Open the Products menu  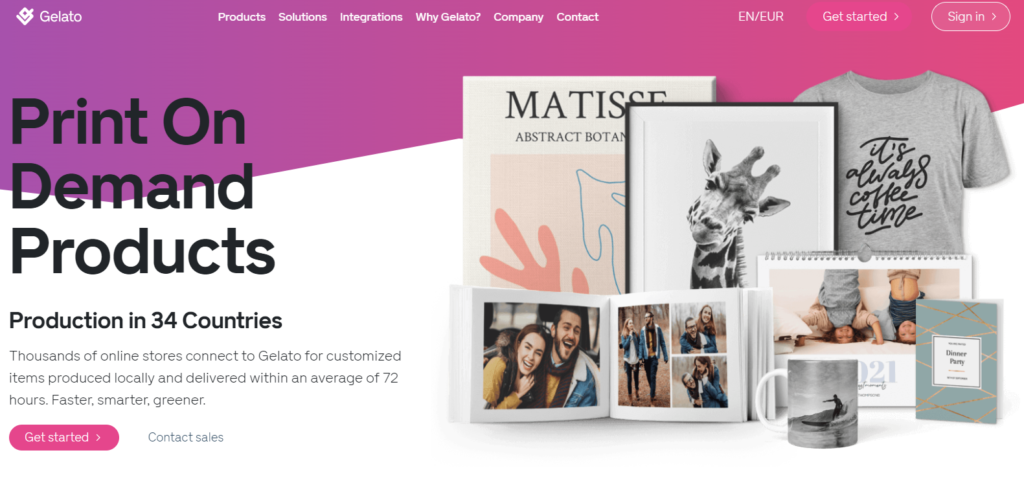point(242,17)
